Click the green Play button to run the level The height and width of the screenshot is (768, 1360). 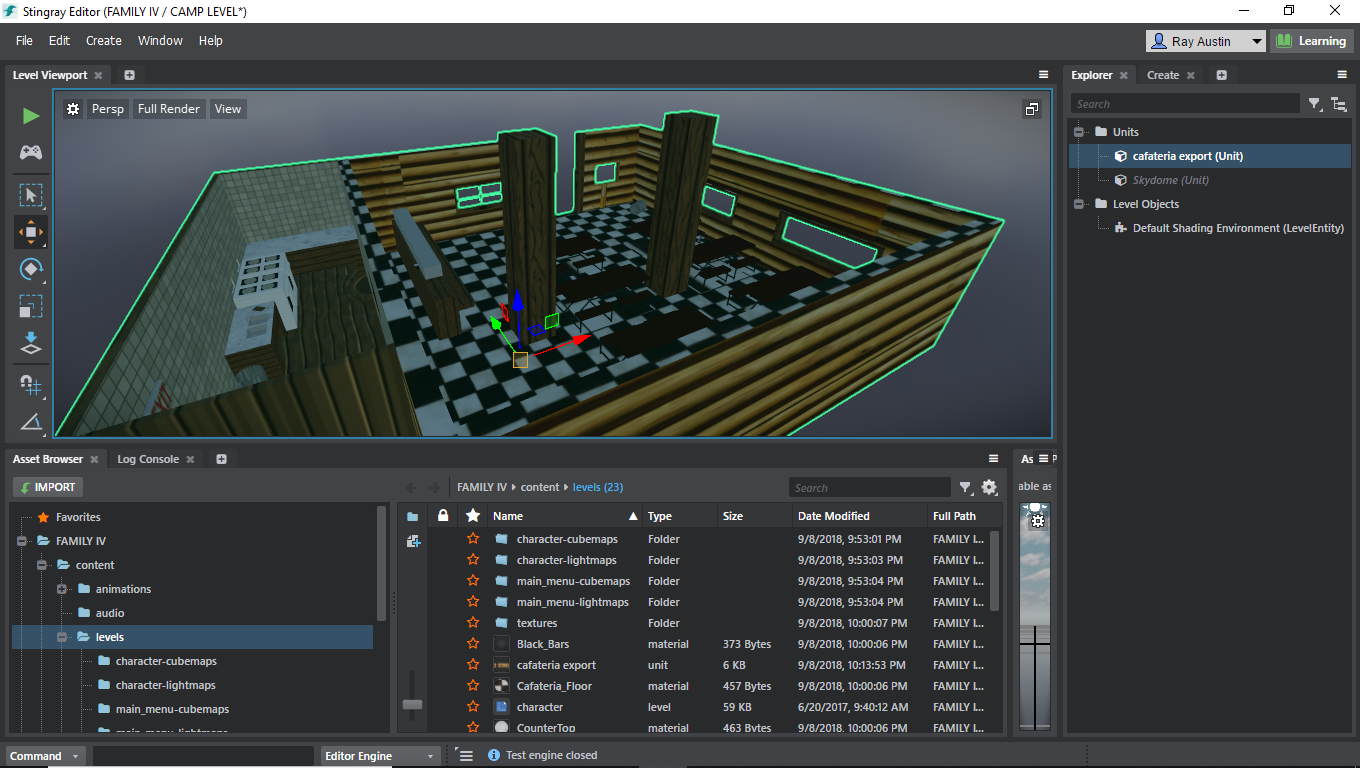[30, 115]
